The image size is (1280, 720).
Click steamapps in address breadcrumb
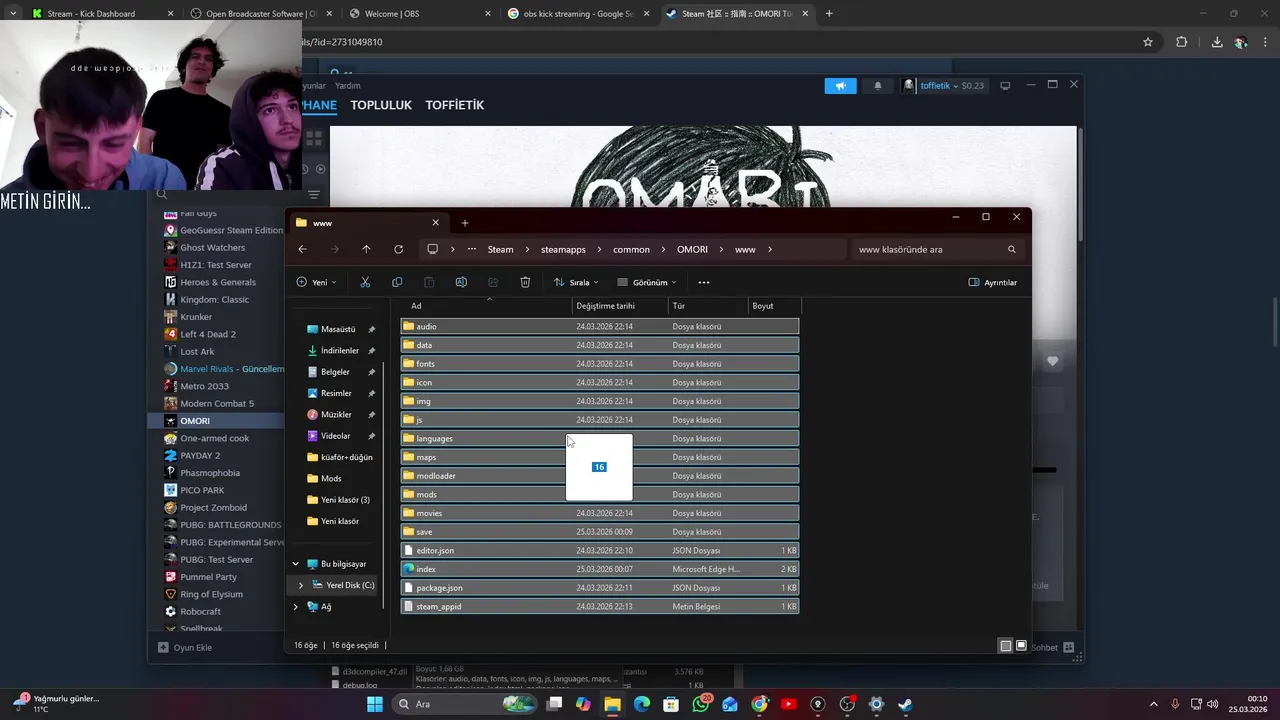pos(563,249)
